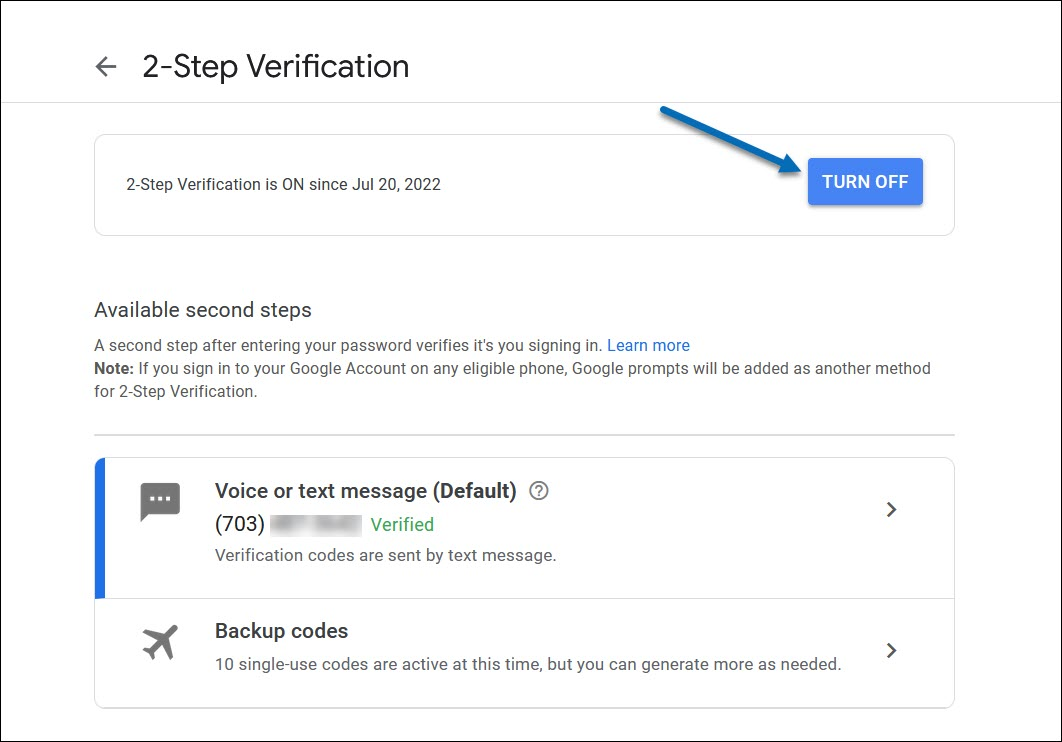Click the back arrow next to 2-Step Verification
Screen dimensions: 1062x742
[105, 67]
